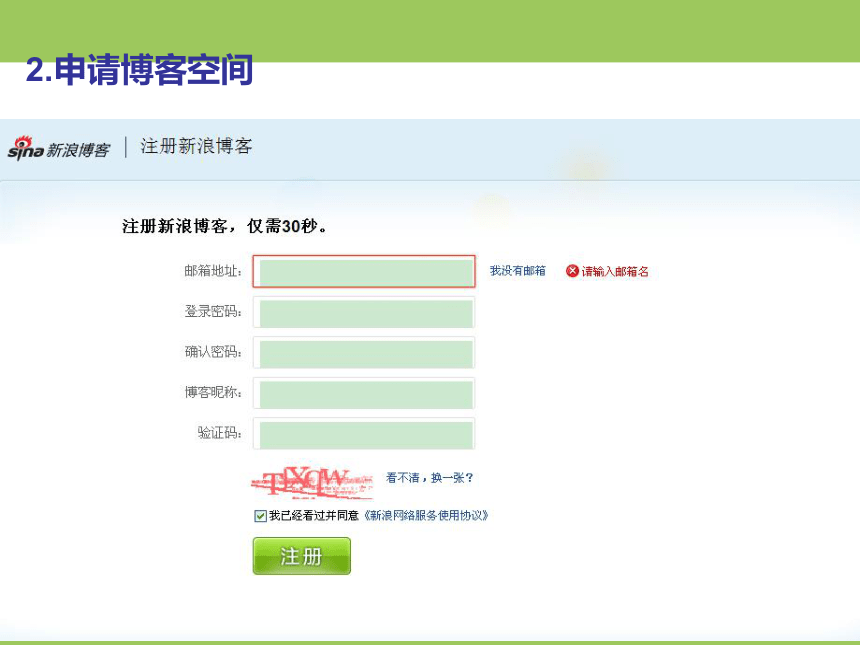Click the 看不清，换一张？ link
860x645 pixels.
[429, 478]
